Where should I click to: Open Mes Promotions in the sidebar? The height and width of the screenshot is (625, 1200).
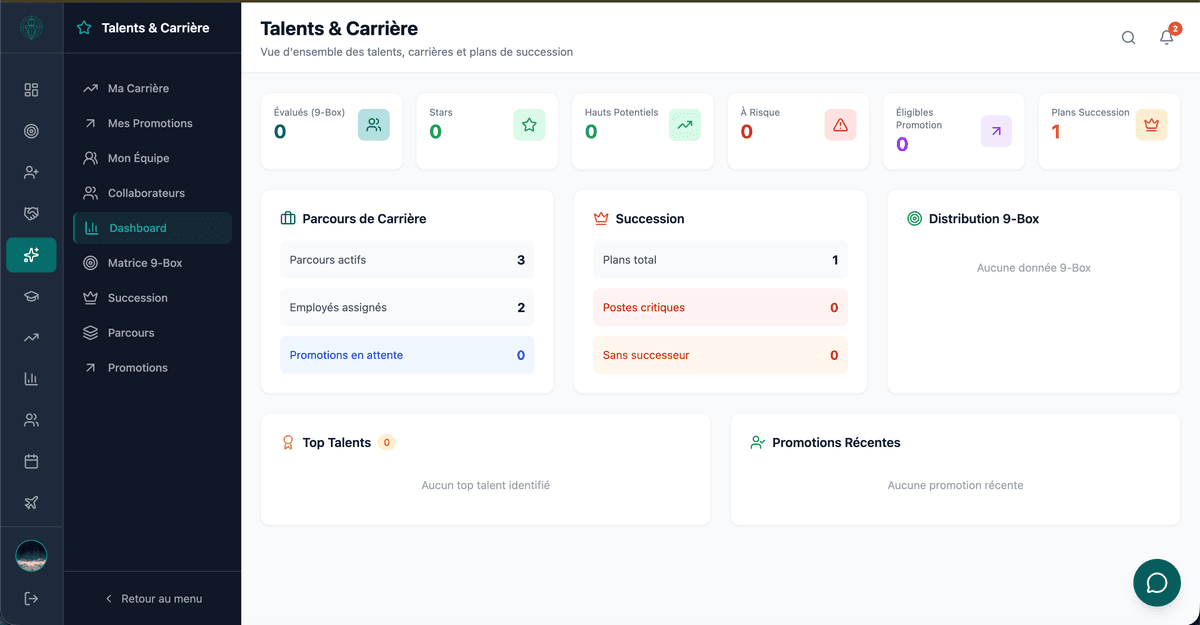pyautogui.click(x=149, y=124)
